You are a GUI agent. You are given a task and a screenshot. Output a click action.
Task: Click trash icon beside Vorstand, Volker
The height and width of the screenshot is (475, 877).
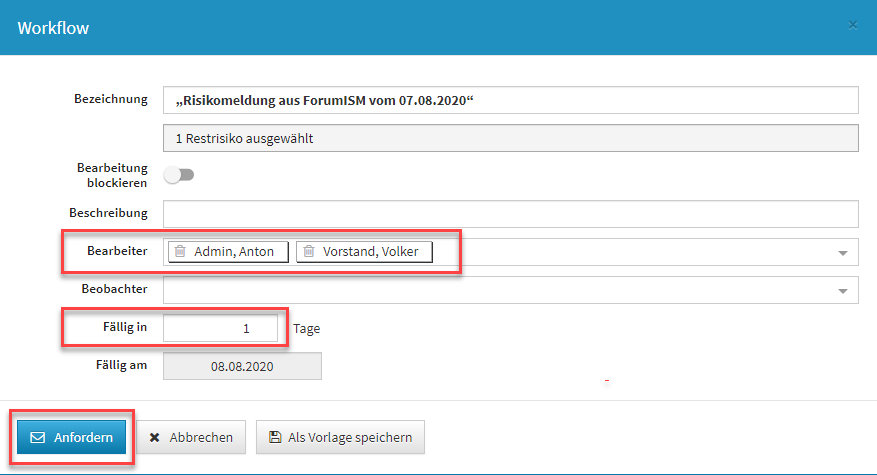[x=309, y=252]
